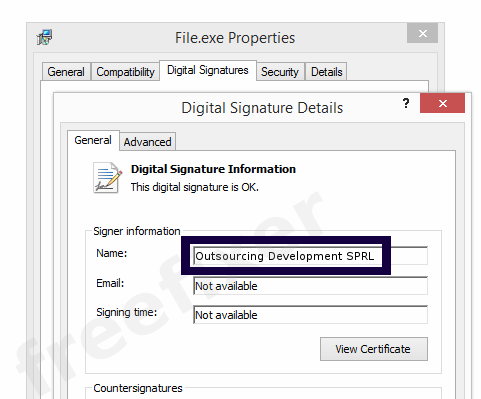Image resolution: width=481 pixels, height=399 pixels.
Task: Click the Signing time field
Action: (x=310, y=315)
